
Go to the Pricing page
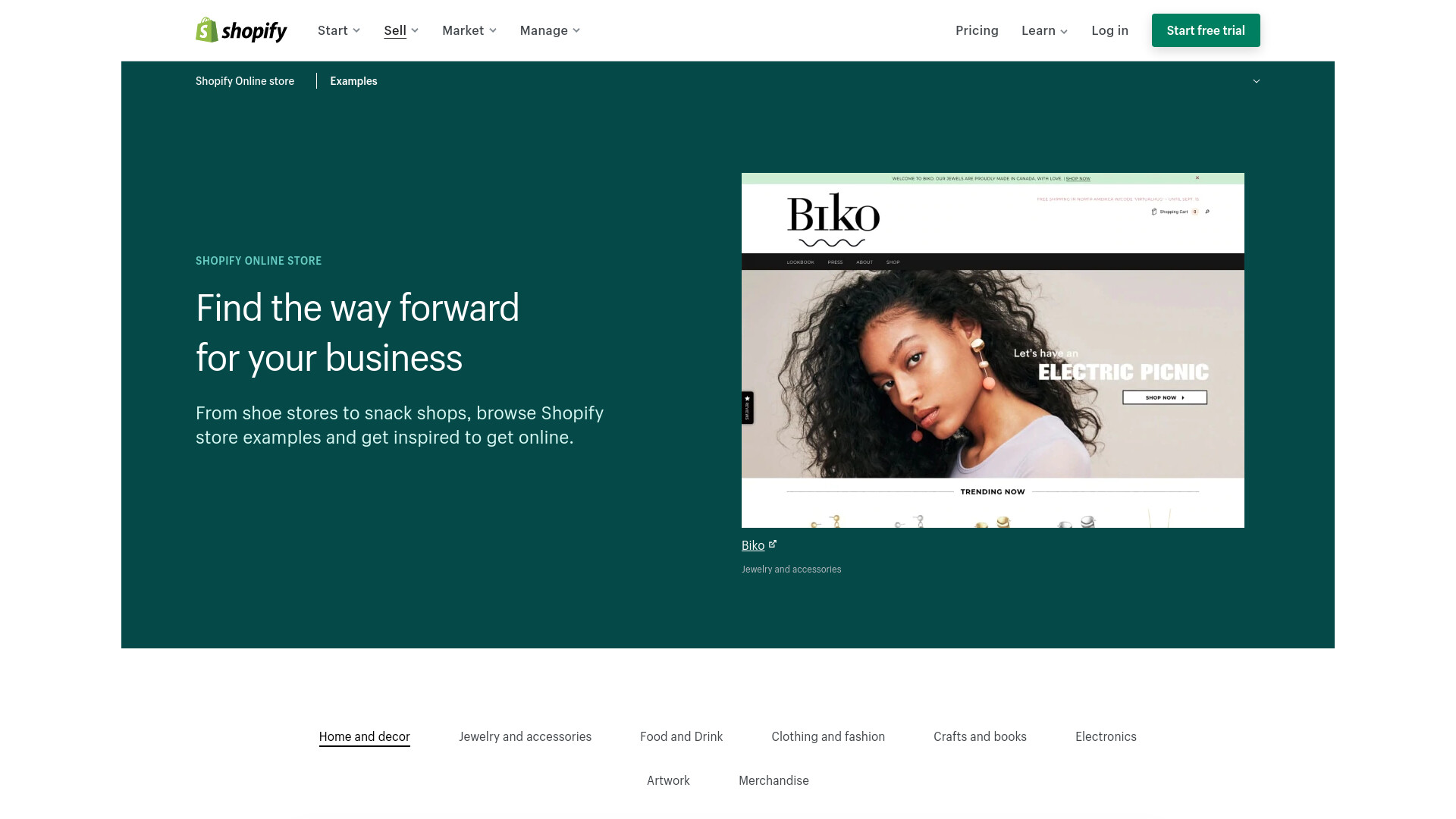point(977,30)
